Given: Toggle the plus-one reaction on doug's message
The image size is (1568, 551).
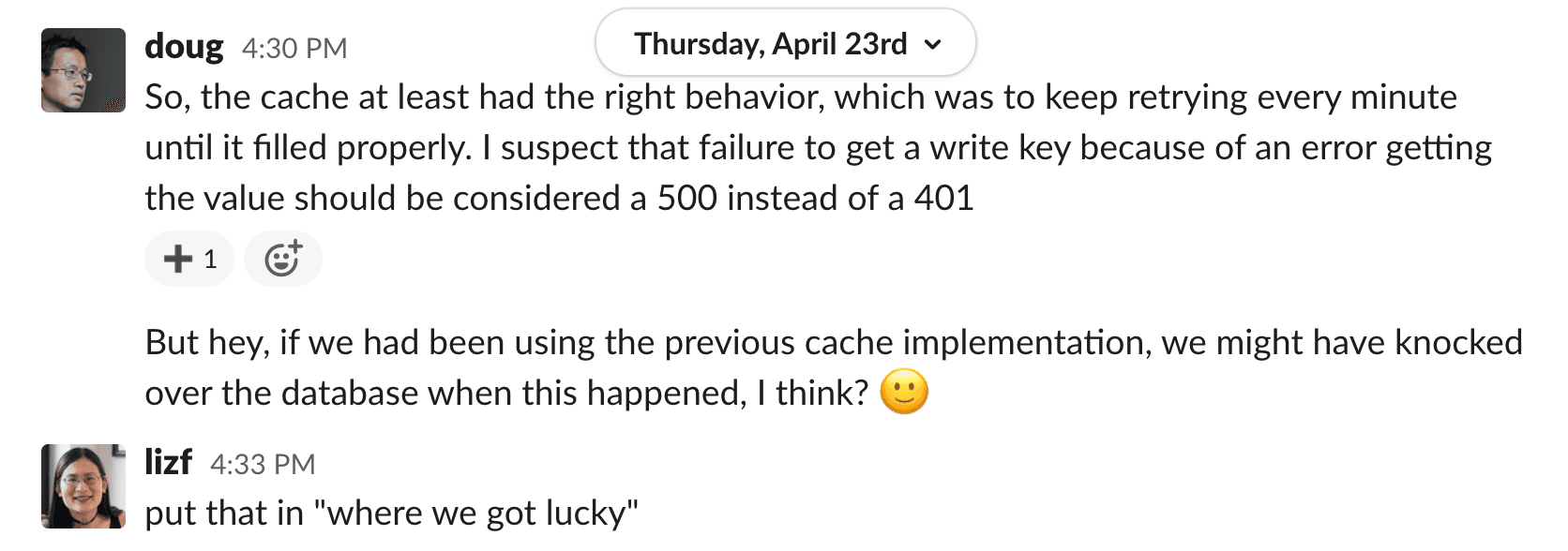Looking at the screenshot, I should click(x=189, y=259).
